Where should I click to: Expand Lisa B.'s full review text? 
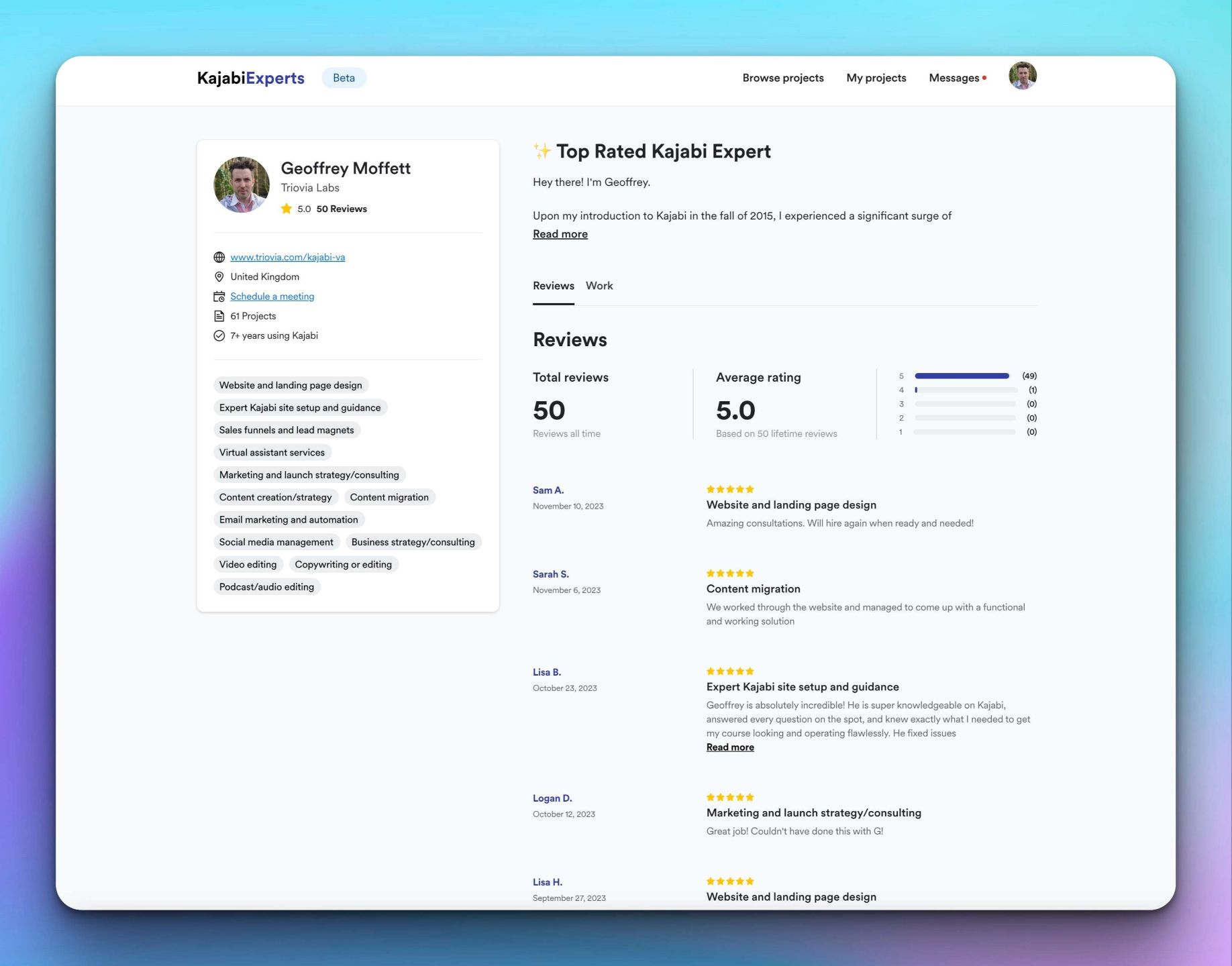click(730, 747)
